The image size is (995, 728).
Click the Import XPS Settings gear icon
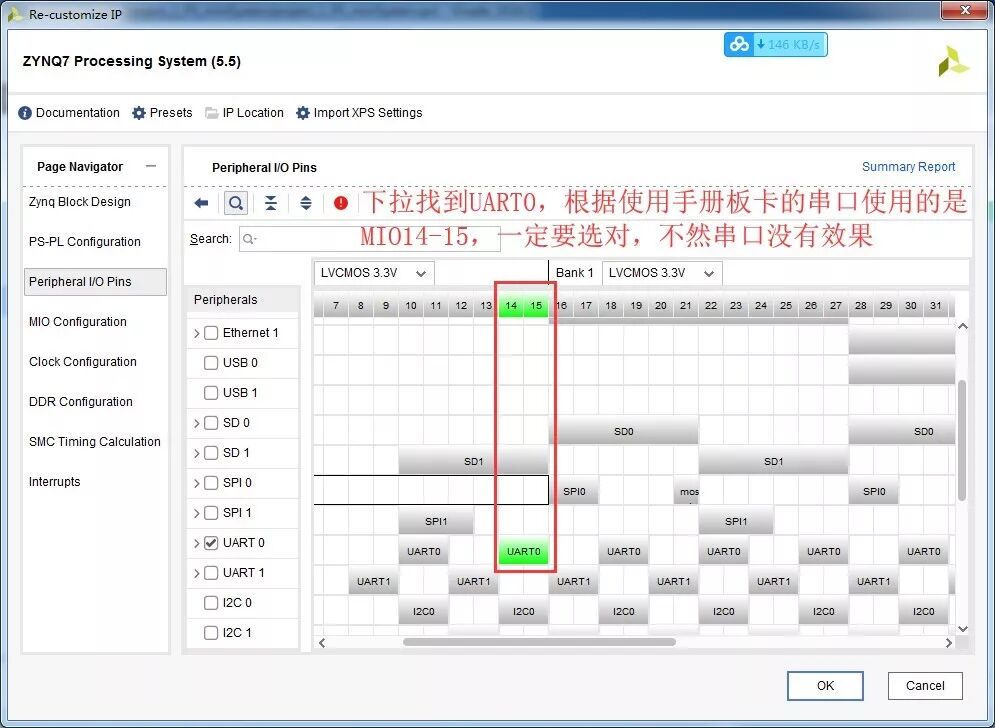pyautogui.click(x=303, y=113)
